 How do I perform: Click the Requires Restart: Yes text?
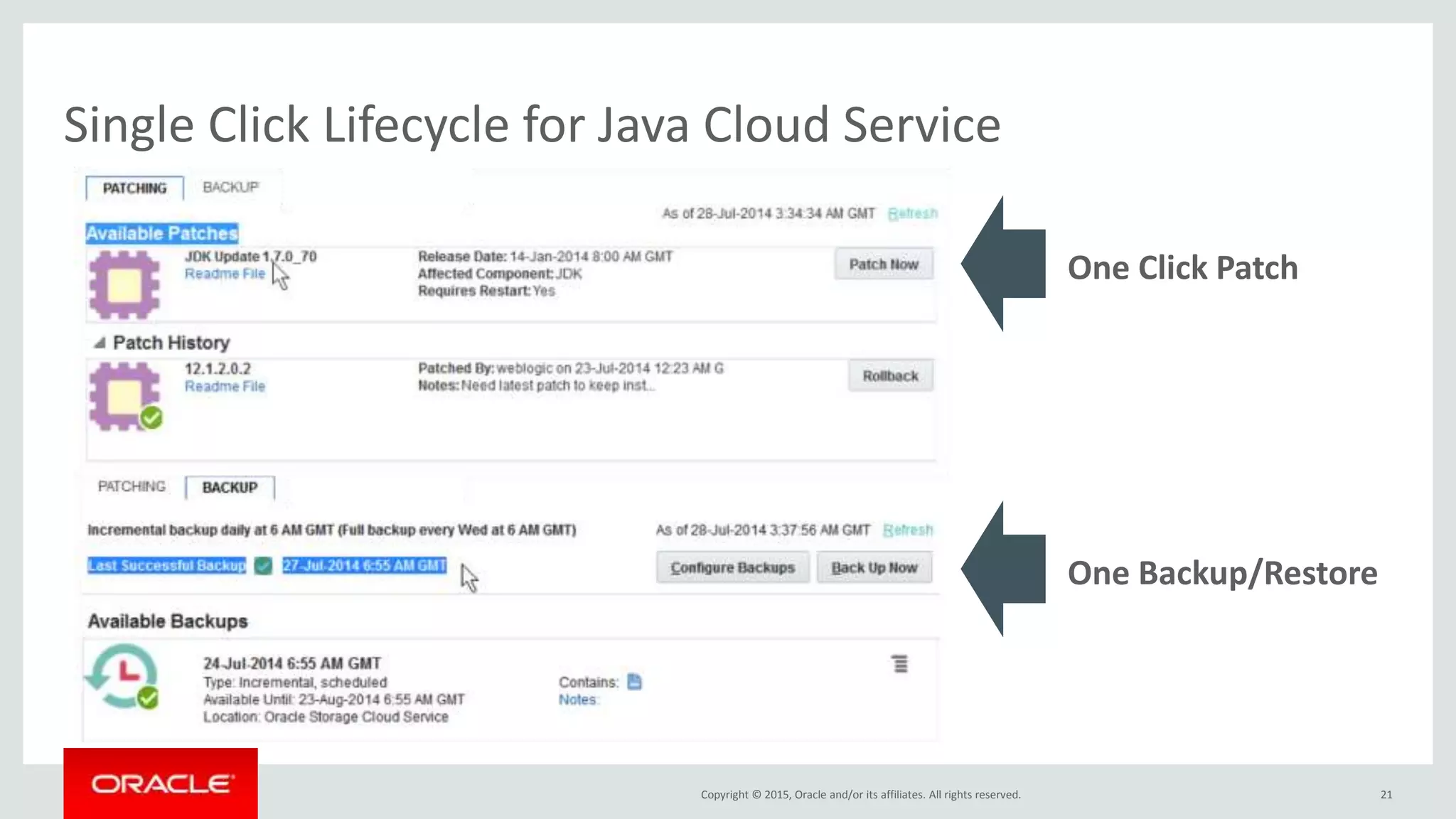point(486,291)
